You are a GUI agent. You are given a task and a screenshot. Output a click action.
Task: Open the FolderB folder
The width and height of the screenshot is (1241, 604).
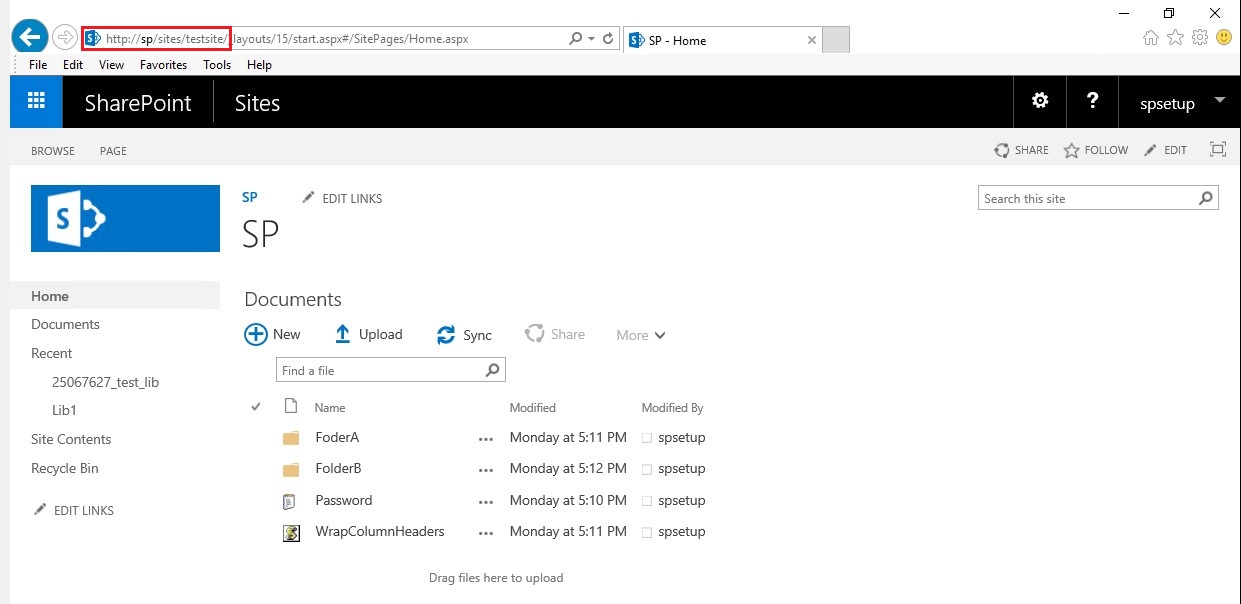338,468
